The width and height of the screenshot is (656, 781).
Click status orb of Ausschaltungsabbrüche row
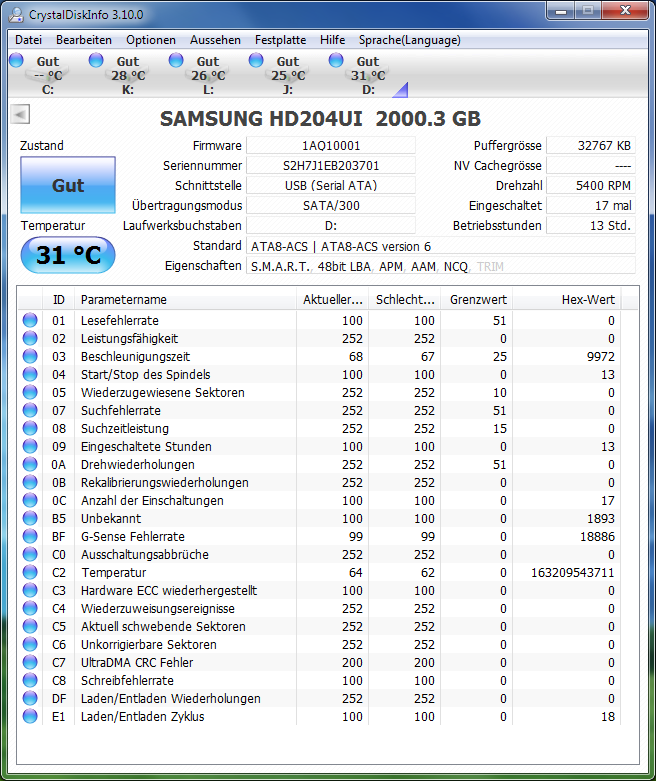30,554
